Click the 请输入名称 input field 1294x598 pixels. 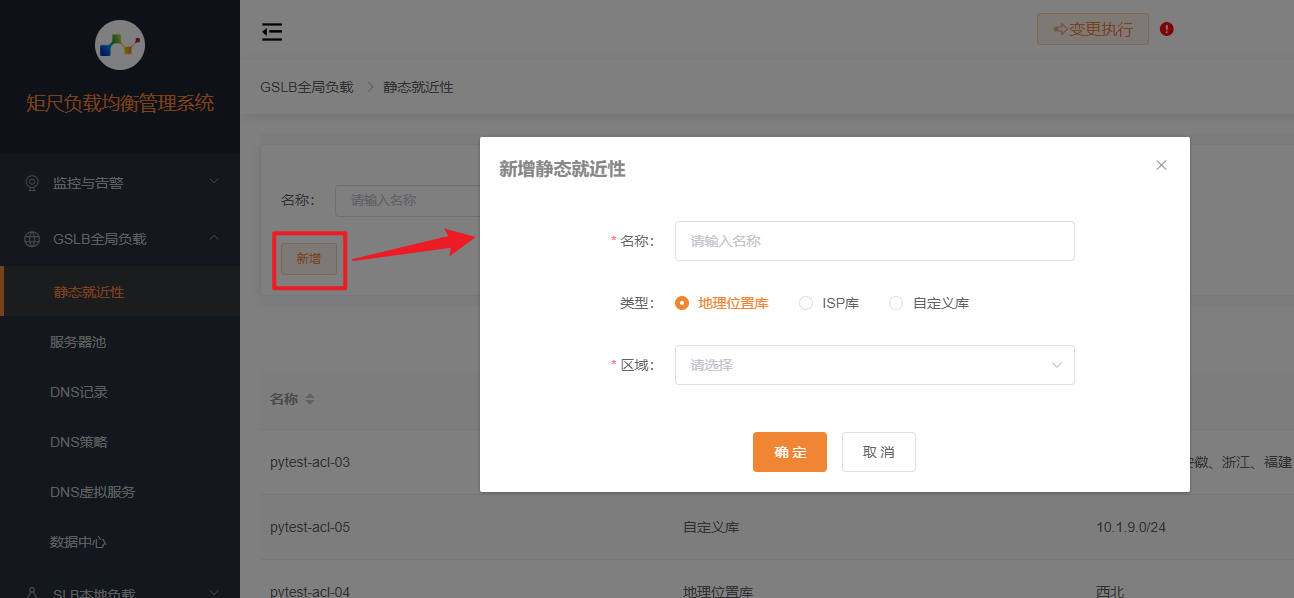tap(875, 240)
